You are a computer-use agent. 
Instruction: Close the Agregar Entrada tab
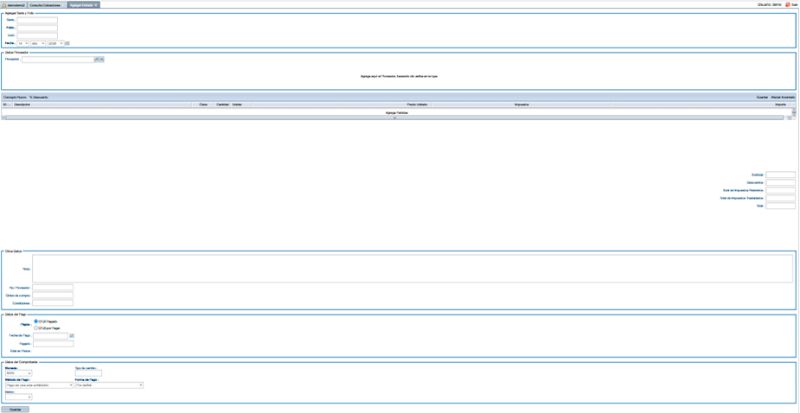(96, 5)
